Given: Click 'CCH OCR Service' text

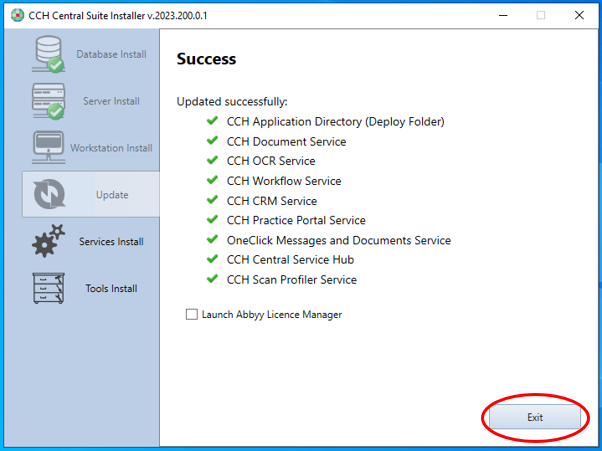Looking at the screenshot, I should pyautogui.click(x=271, y=161).
